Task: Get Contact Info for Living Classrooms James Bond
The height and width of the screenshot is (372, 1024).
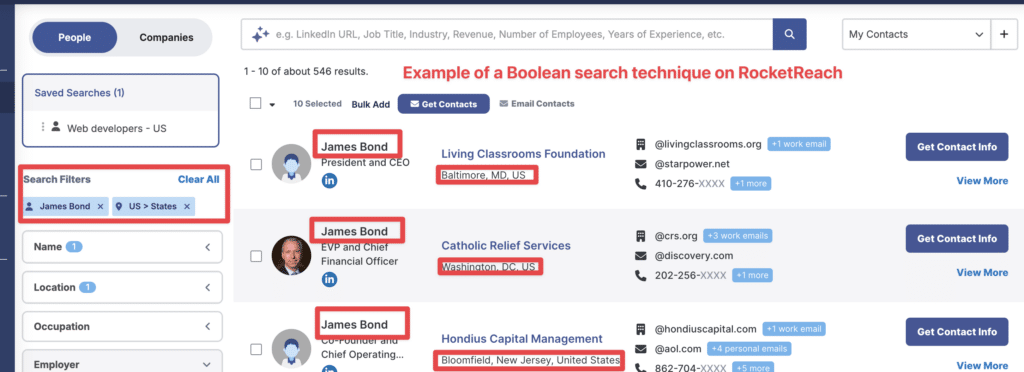Action: point(957,147)
